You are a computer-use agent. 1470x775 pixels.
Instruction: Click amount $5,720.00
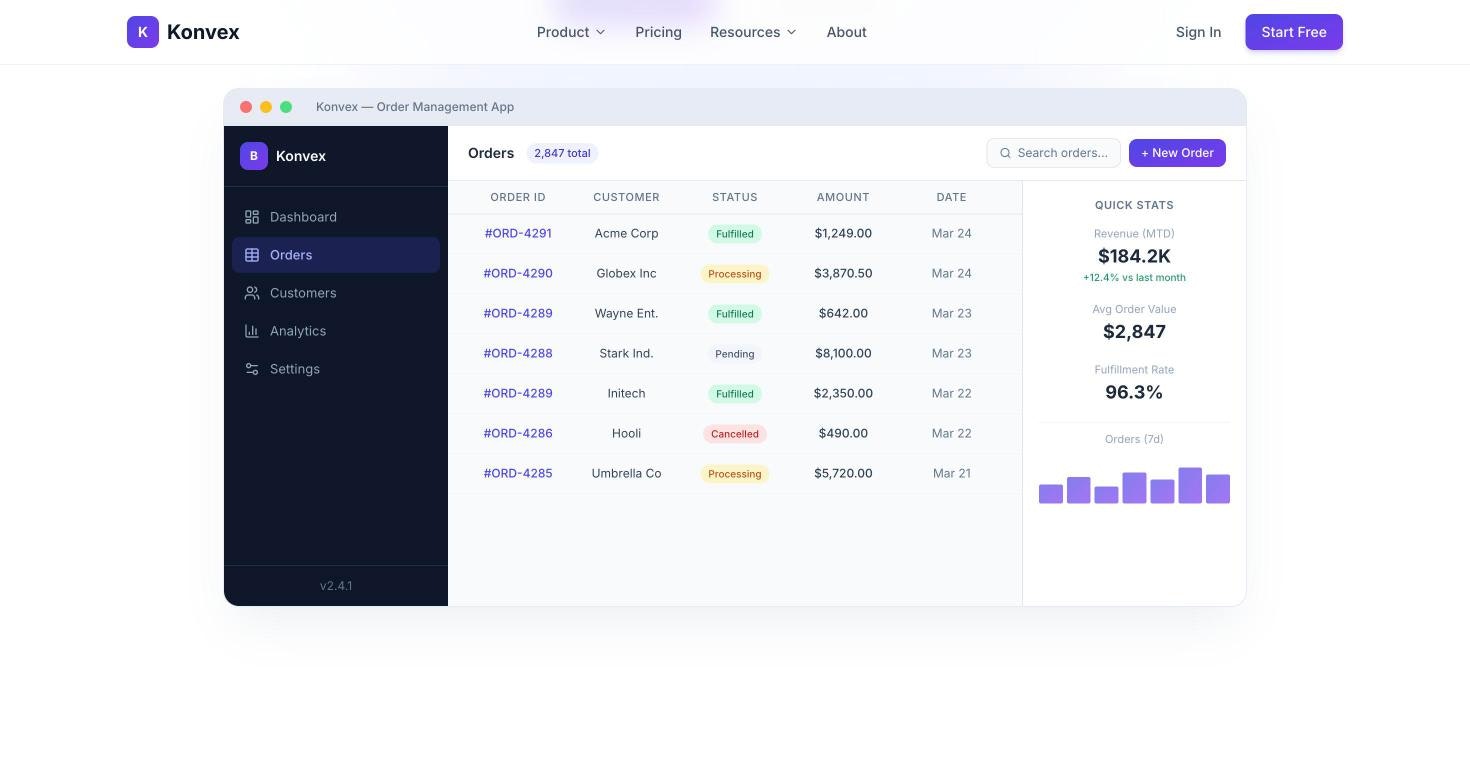click(843, 473)
